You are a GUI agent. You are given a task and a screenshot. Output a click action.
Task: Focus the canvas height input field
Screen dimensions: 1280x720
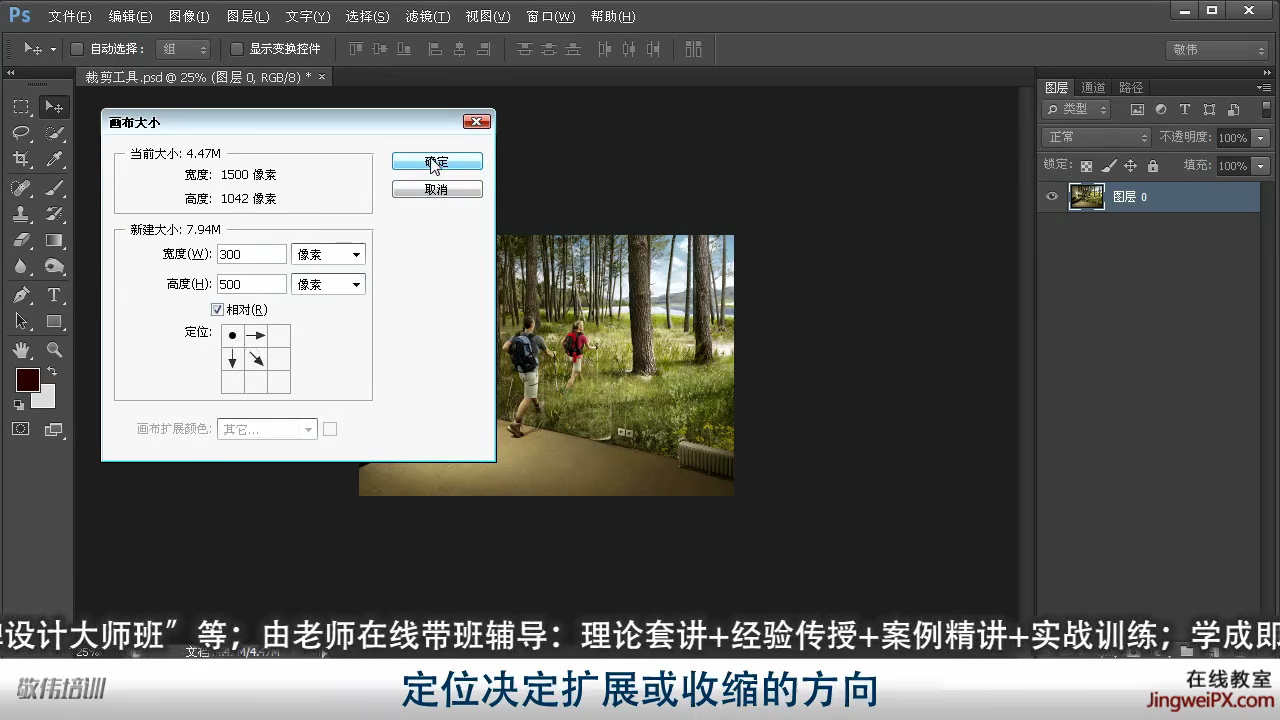[x=251, y=285]
